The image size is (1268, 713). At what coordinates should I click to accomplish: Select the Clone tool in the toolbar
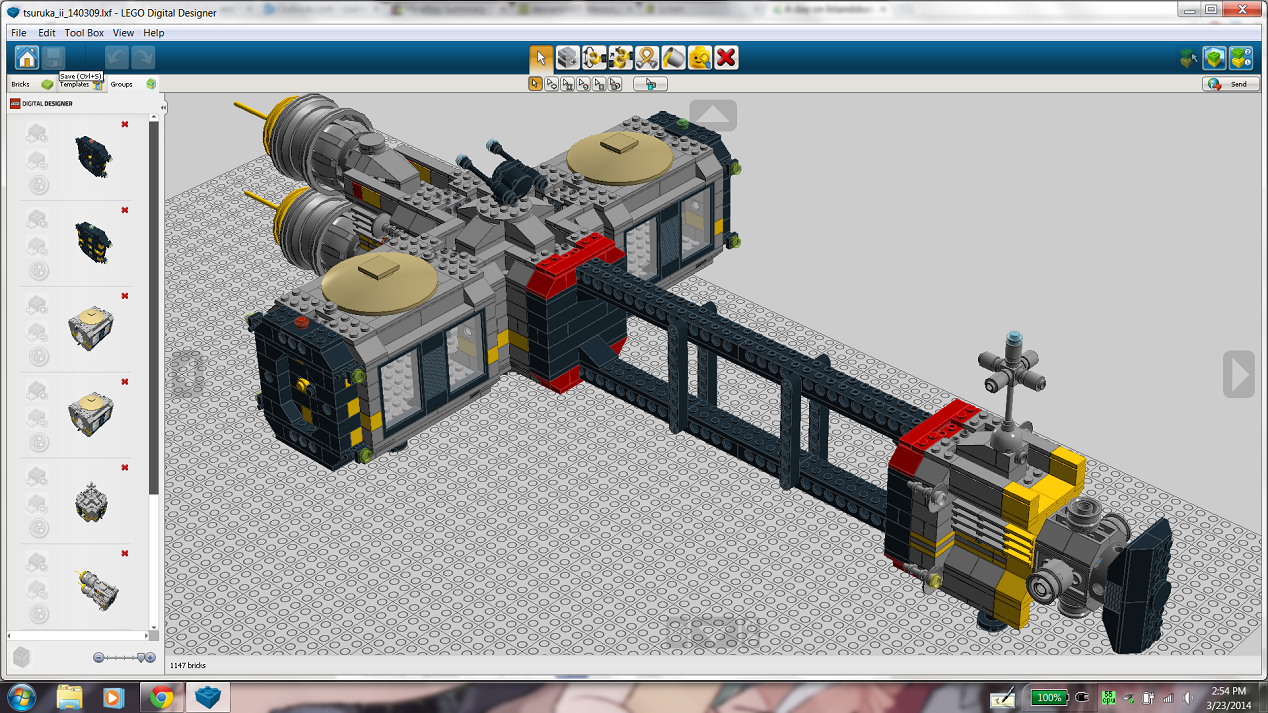567,58
